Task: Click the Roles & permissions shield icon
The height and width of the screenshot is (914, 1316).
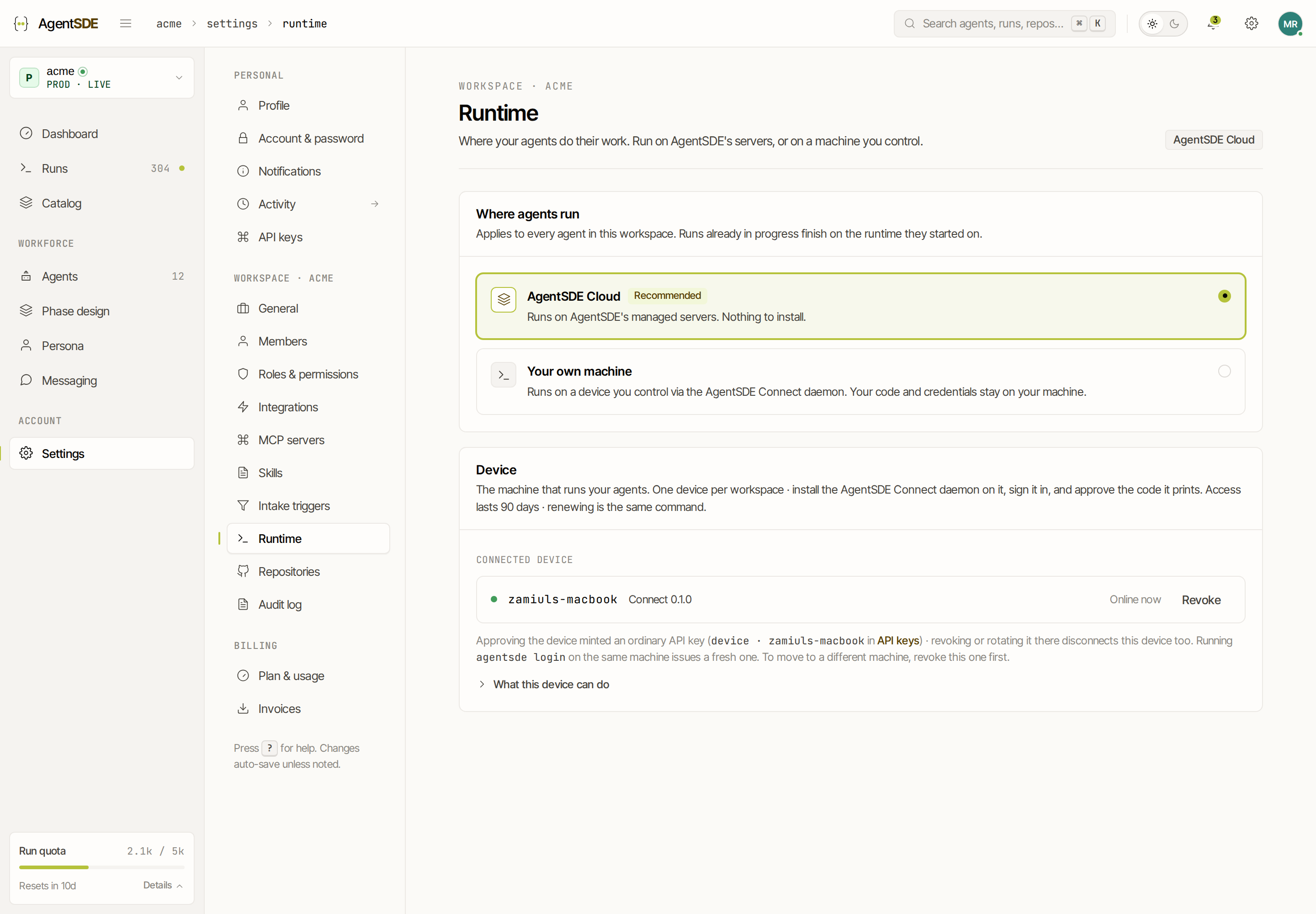Action: [x=244, y=374]
